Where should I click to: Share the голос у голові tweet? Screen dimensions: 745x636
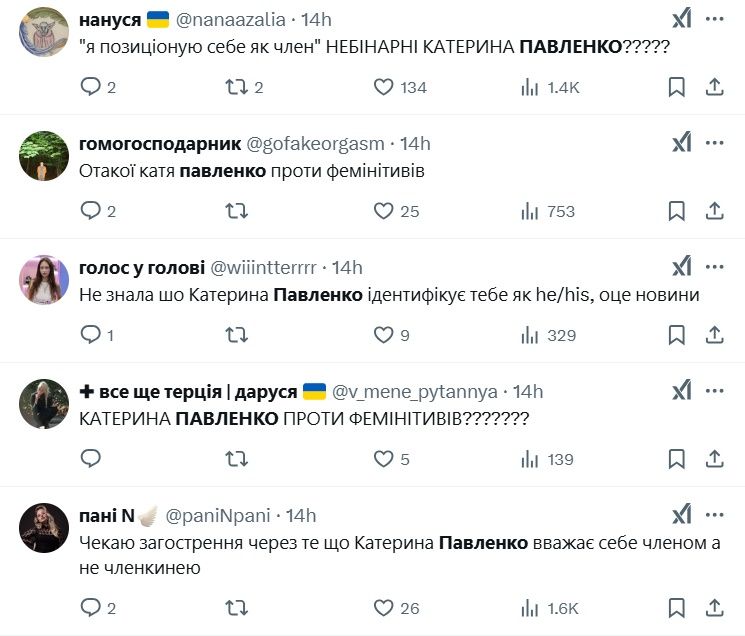point(714,335)
